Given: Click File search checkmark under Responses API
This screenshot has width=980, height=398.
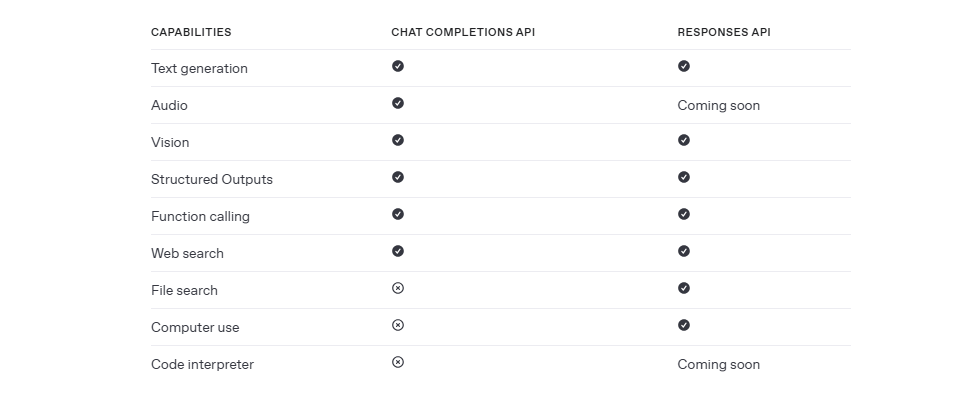Looking at the screenshot, I should pyautogui.click(x=684, y=288).
